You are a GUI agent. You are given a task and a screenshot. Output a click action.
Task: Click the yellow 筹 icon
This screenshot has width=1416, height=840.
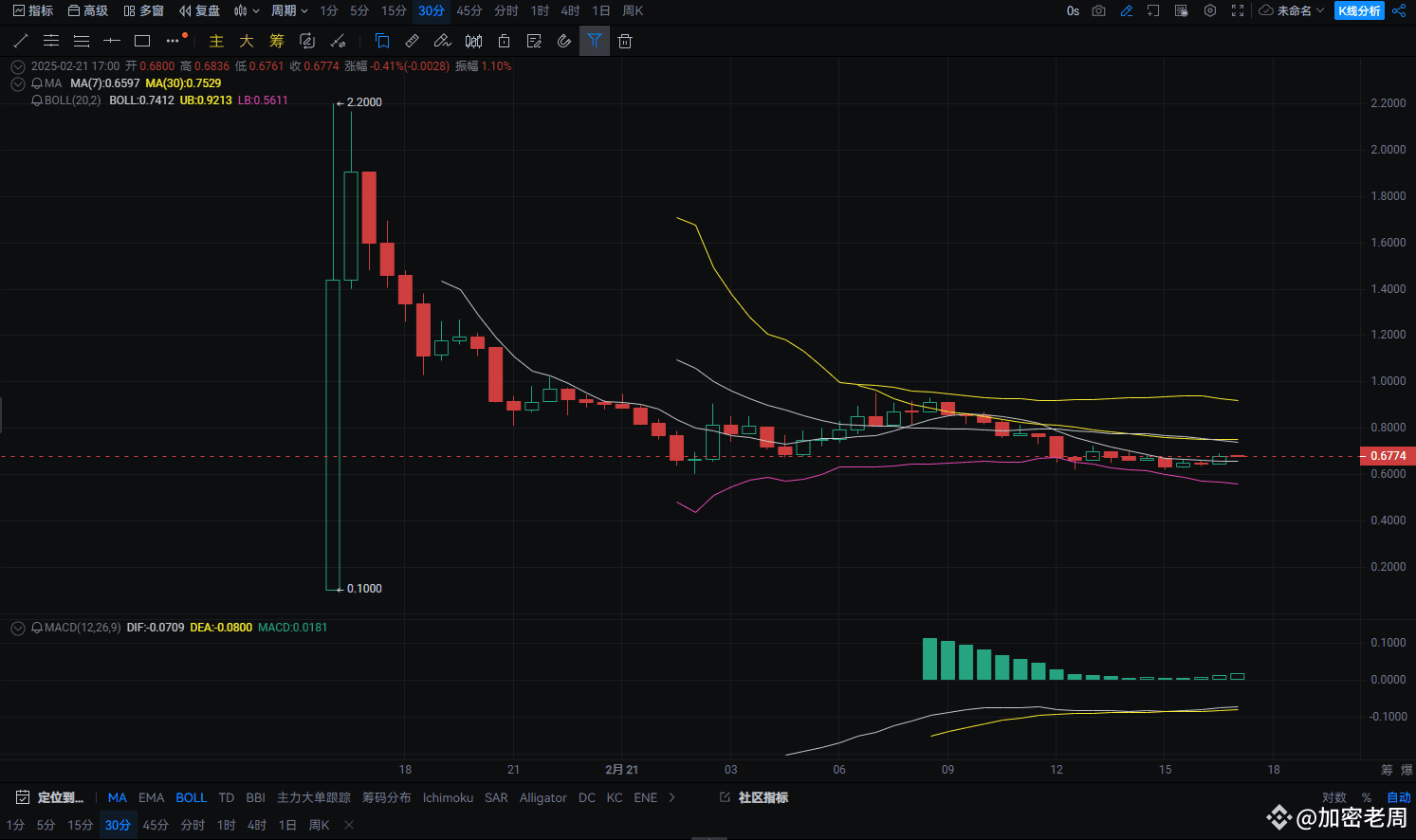[x=277, y=41]
